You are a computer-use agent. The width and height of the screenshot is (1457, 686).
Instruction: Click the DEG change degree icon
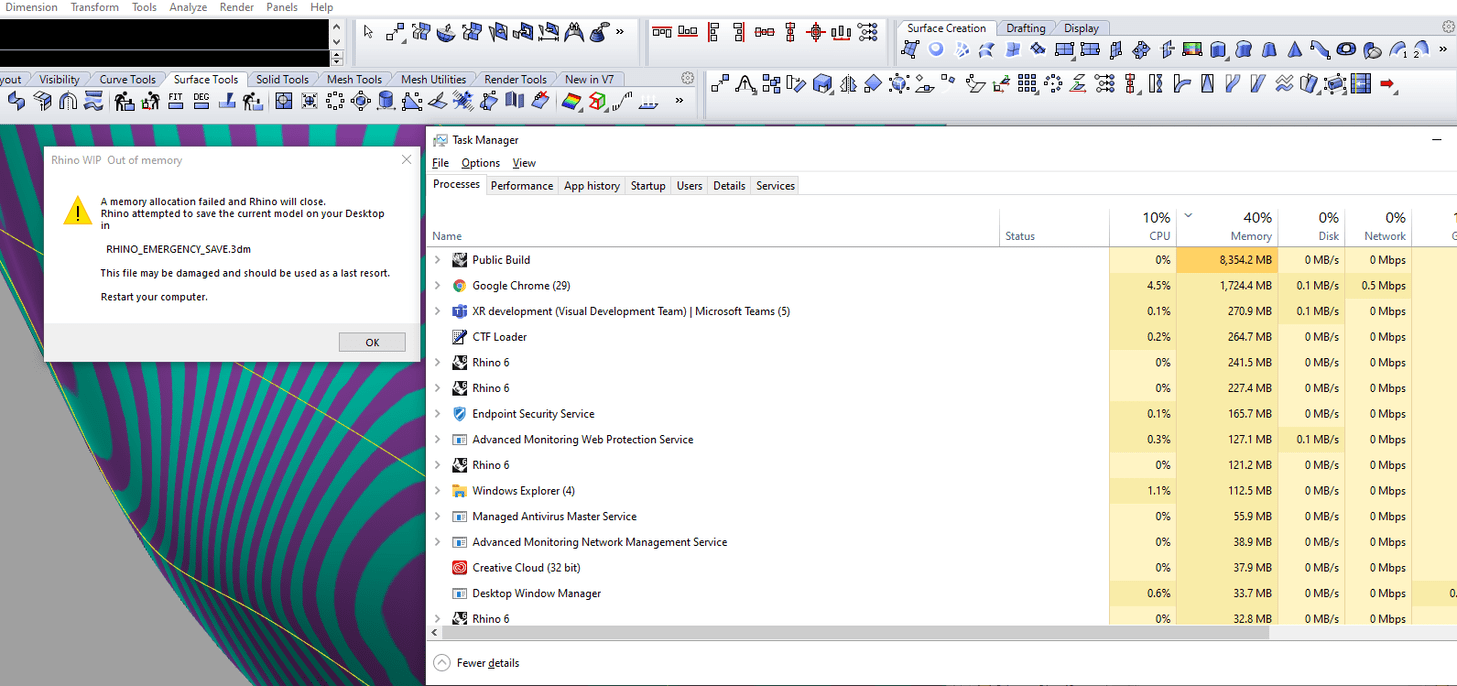pos(201,100)
